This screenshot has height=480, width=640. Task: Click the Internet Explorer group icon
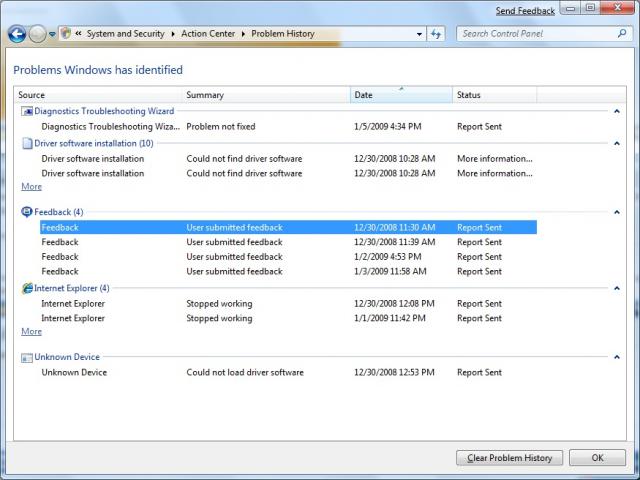point(27,288)
